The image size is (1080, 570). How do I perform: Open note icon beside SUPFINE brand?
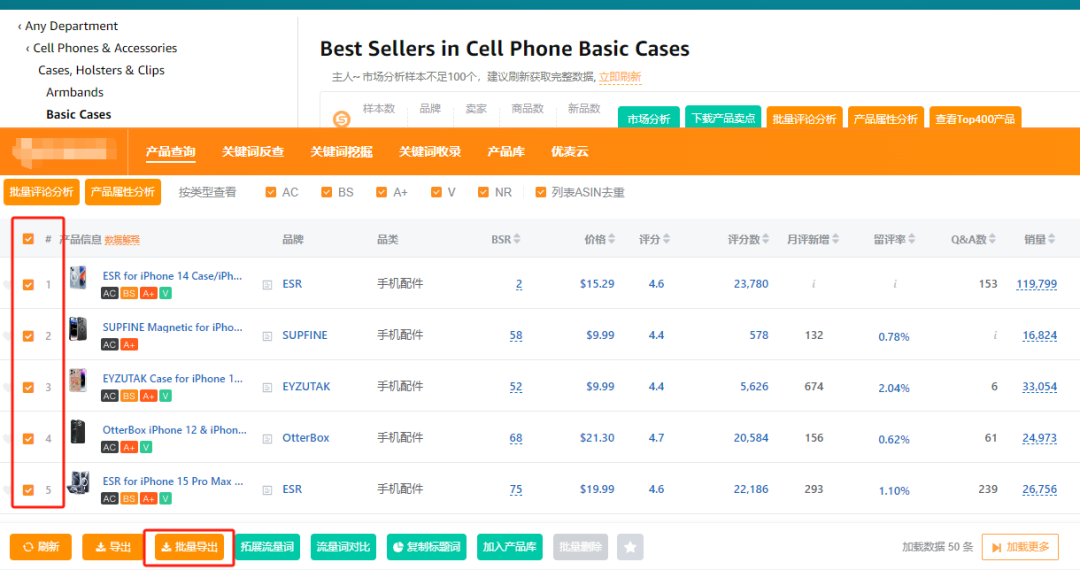(267, 336)
